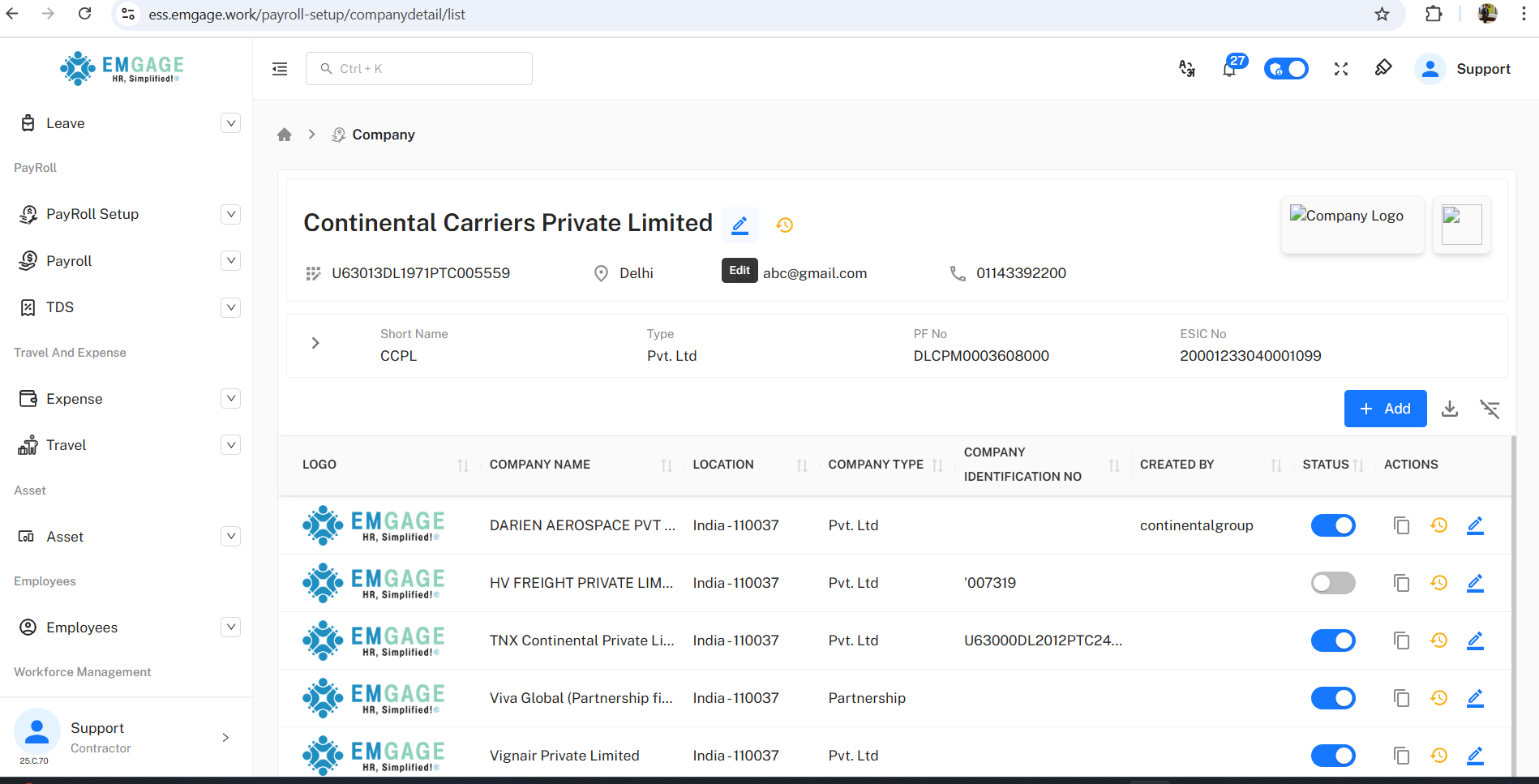Toggle the header theme switch

click(1286, 69)
